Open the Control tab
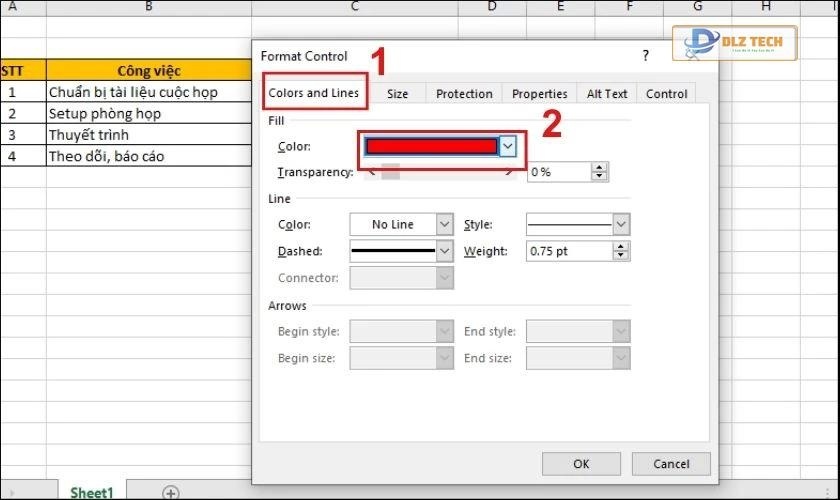Viewport: 840px width, 500px height. (x=666, y=94)
